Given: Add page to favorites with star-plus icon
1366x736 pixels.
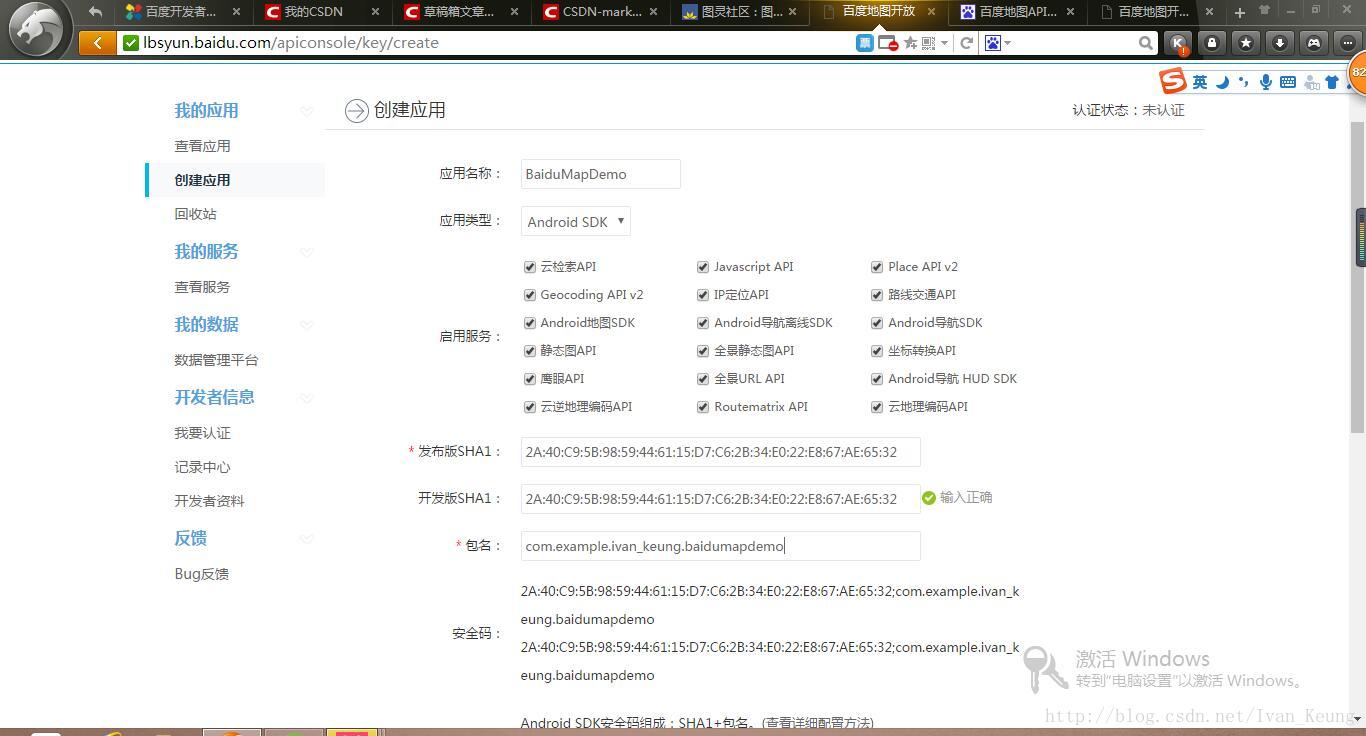Looking at the screenshot, I should pyautogui.click(x=910, y=43).
